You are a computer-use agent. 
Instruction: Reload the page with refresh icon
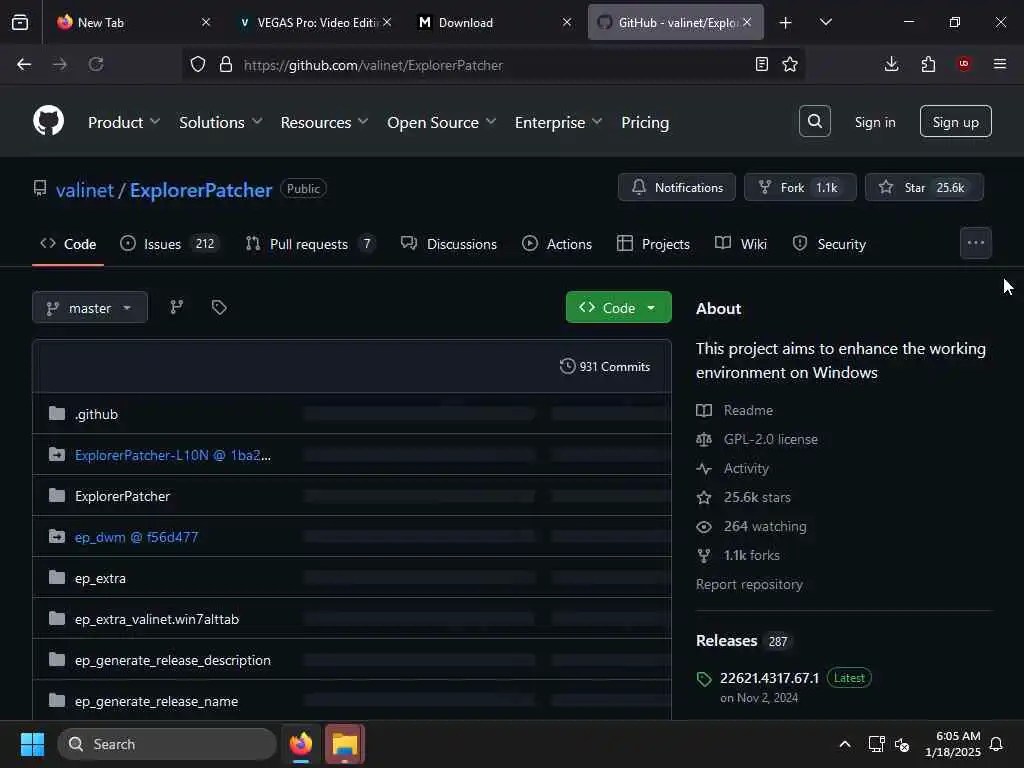[96, 64]
